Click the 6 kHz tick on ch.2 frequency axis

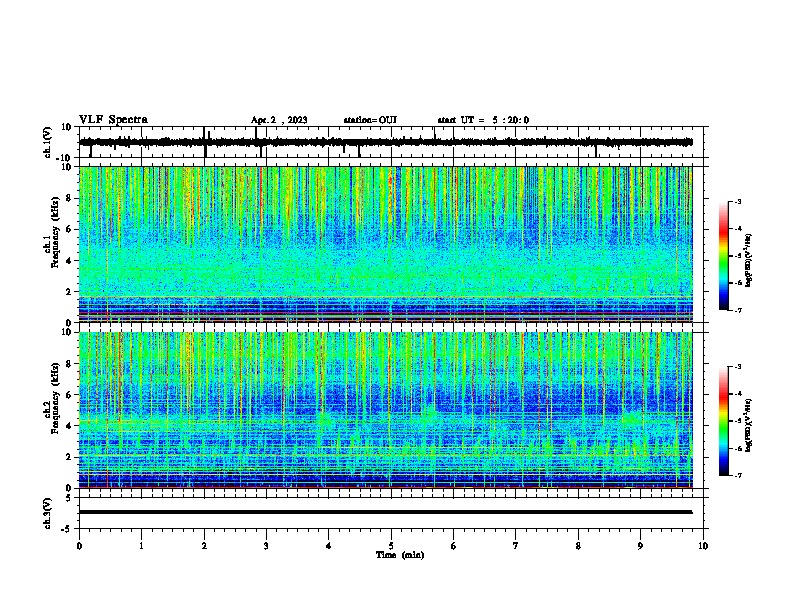pos(70,395)
